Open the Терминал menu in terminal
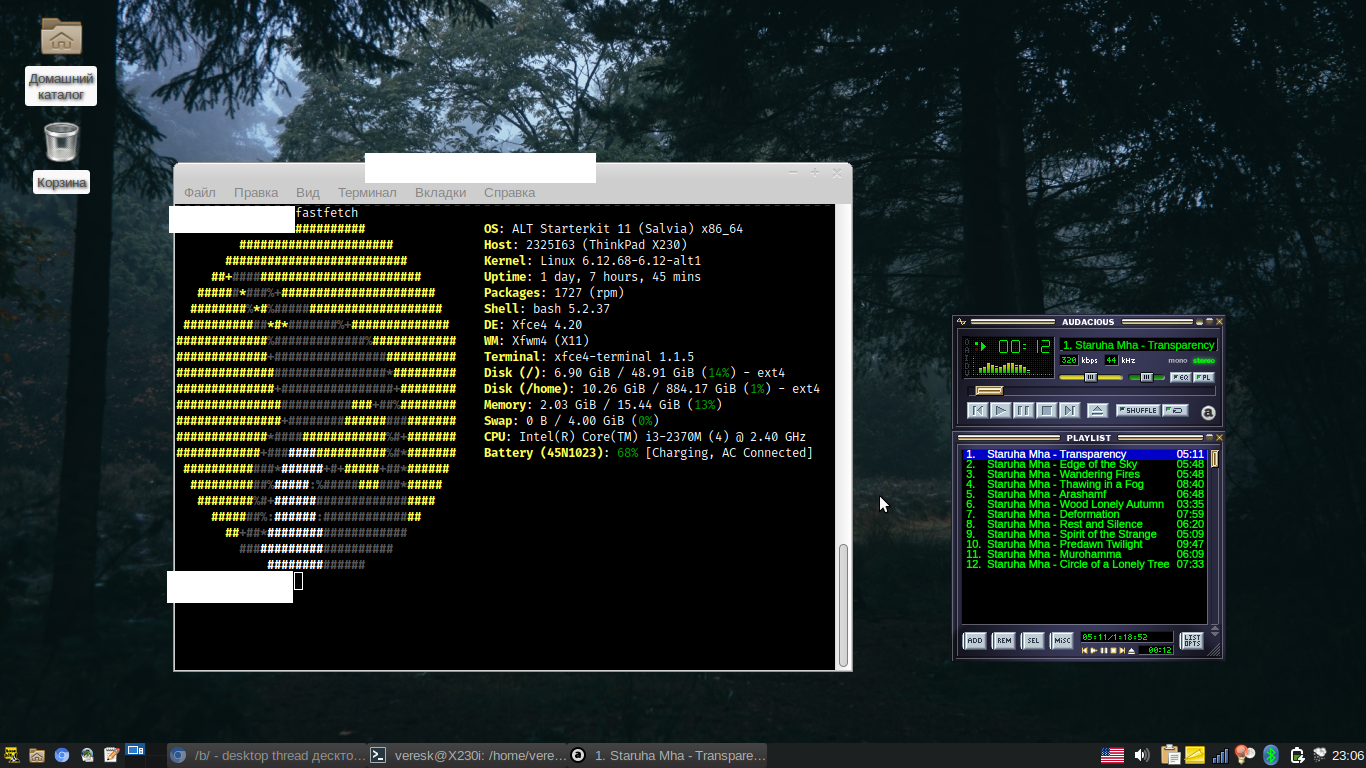 point(367,192)
